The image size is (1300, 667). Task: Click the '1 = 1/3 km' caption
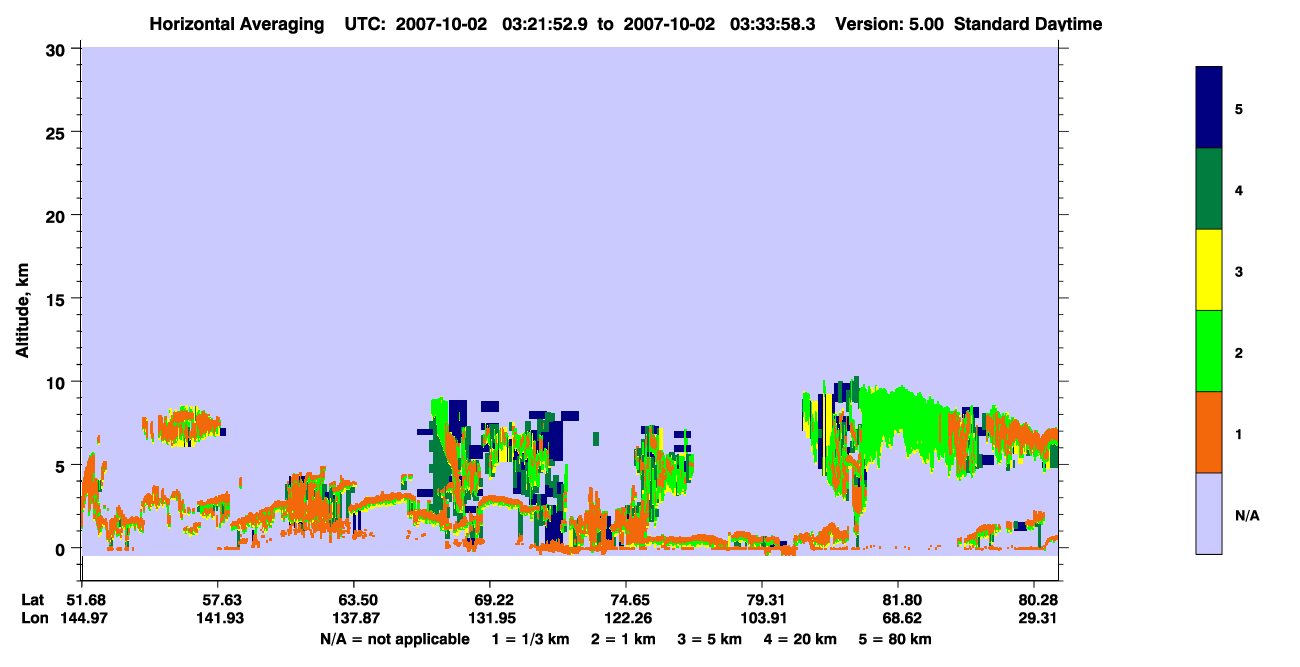pyautogui.click(x=530, y=639)
